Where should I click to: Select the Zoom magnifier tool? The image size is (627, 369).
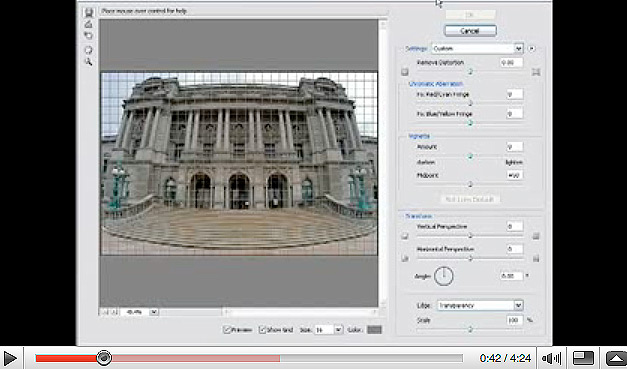click(x=88, y=62)
